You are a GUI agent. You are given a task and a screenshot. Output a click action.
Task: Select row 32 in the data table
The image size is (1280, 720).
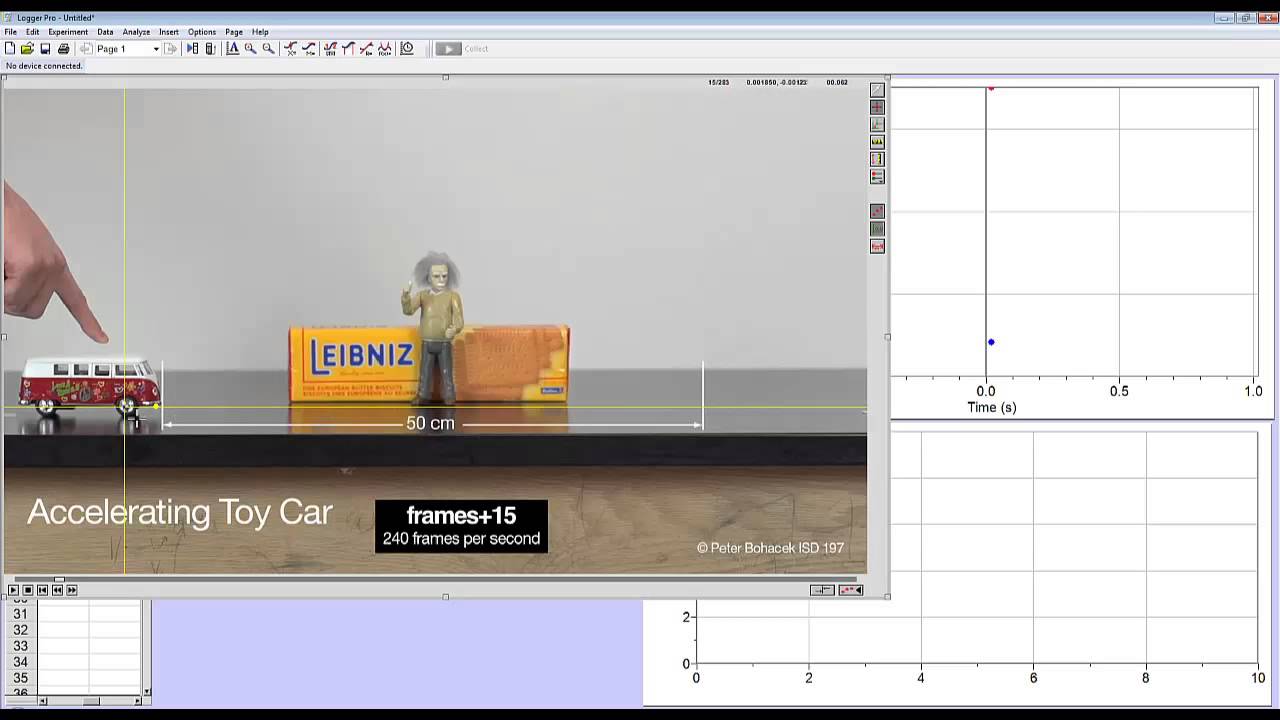click(x=20, y=630)
